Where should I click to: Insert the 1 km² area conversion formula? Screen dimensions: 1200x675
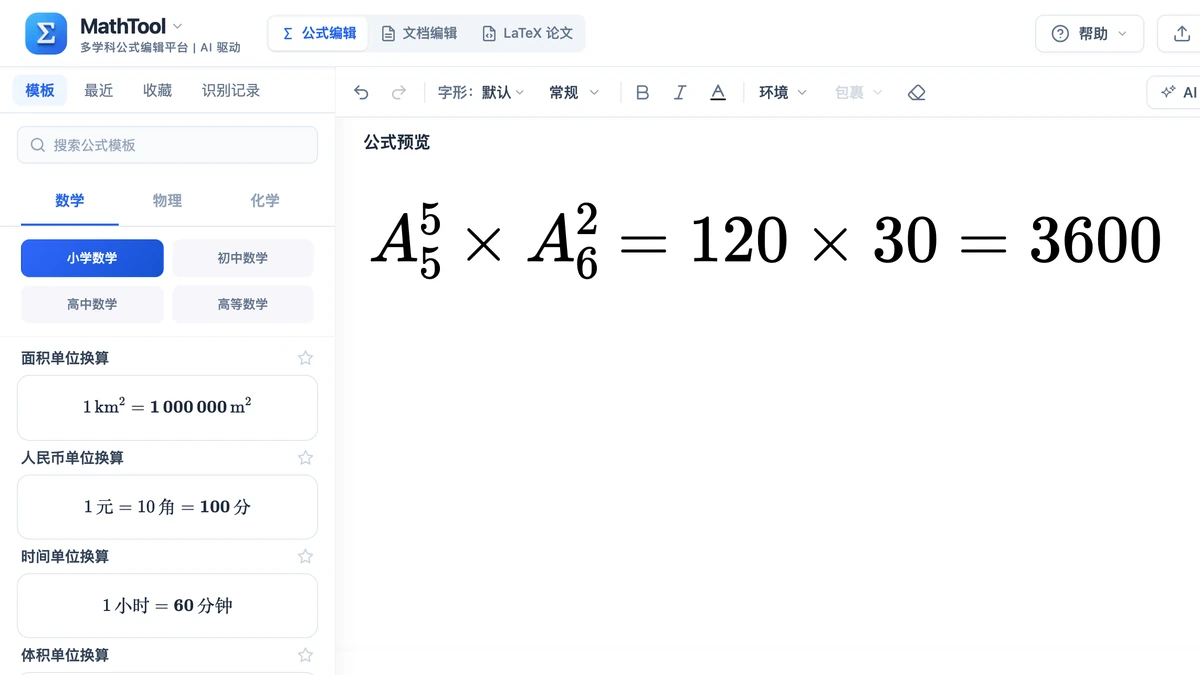pyautogui.click(x=167, y=407)
